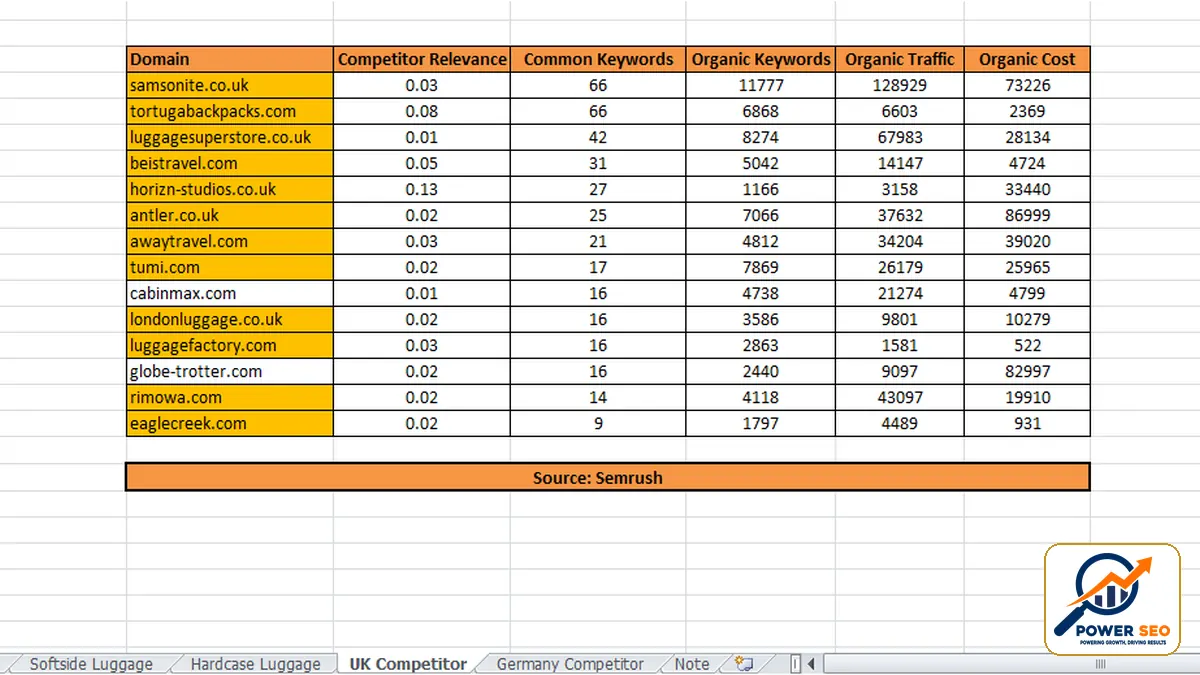1200x675 pixels.
Task: Select organic cost value 931
Action: (x=1027, y=423)
